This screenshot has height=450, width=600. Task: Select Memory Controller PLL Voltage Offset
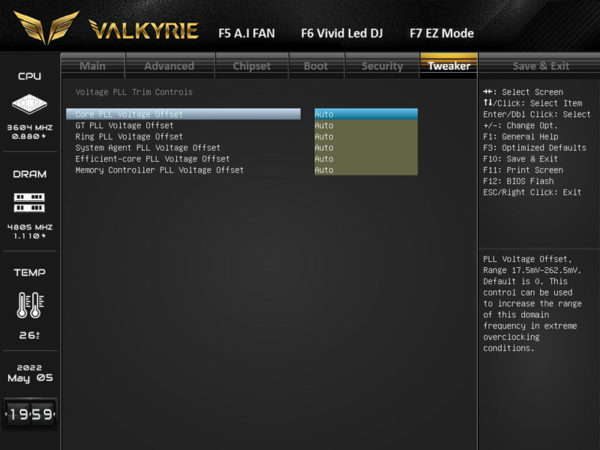[159, 170]
